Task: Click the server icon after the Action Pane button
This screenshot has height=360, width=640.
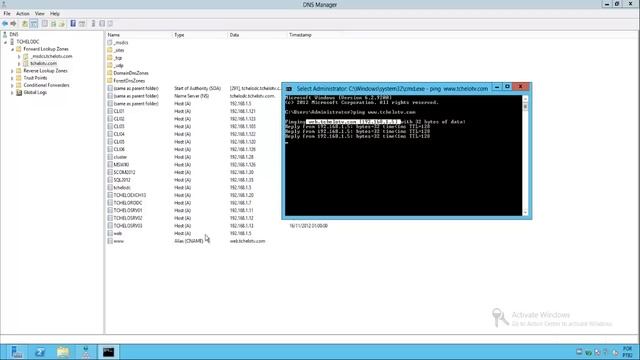Action: 93,24
